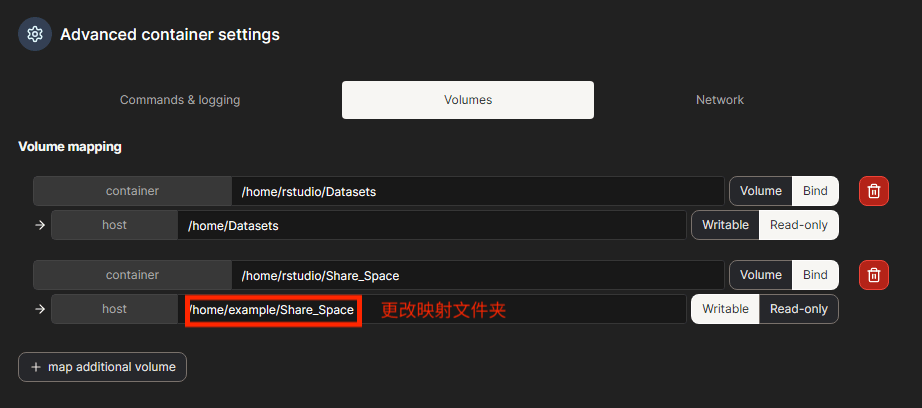Make the Datasets volume Read-only
The image size is (922, 408).
[798, 225]
